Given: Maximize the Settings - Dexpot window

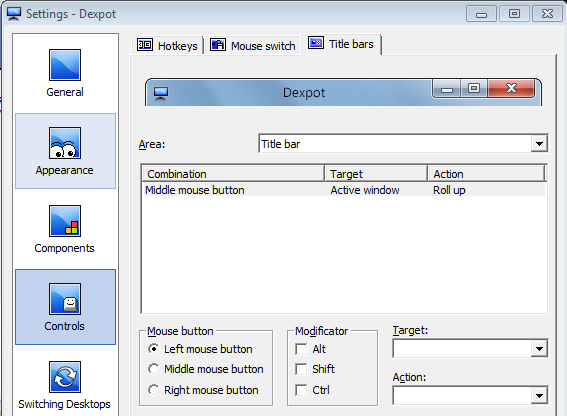Looking at the screenshot, I should pos(514,14).
